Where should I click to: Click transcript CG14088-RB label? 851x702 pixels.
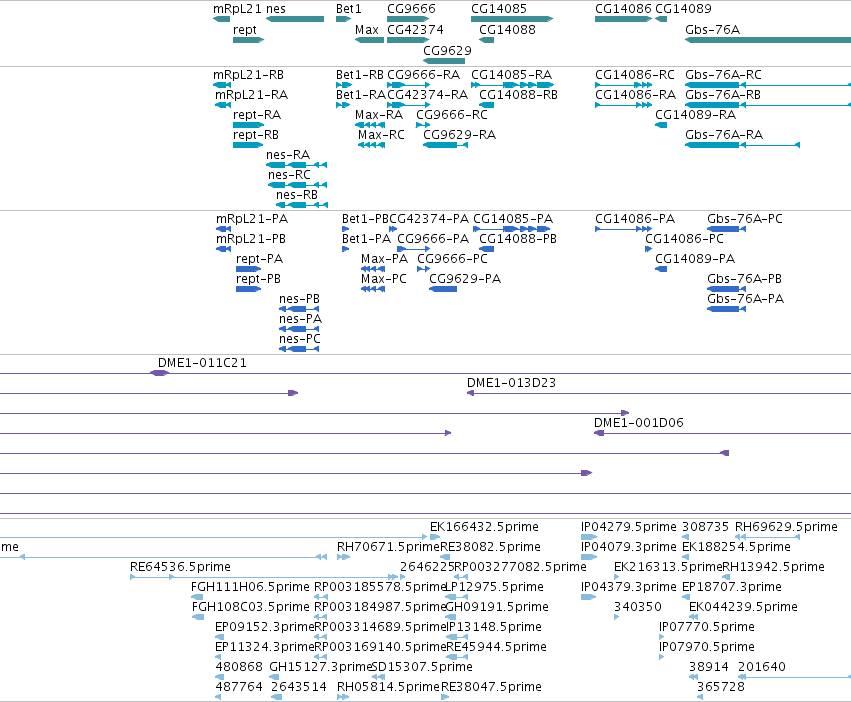click(518, 95)
